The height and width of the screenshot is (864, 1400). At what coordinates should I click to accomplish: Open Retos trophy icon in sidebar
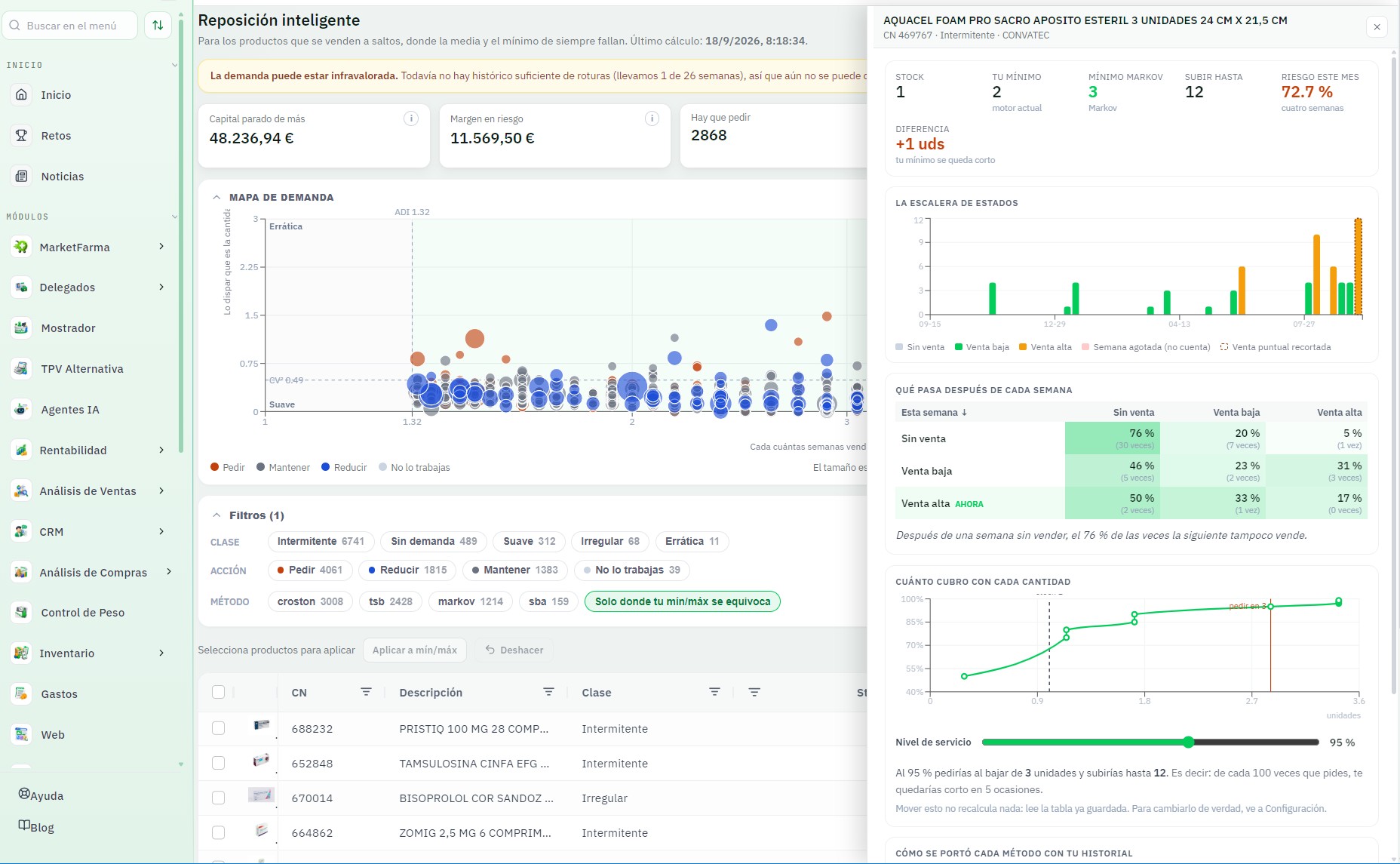21,136
